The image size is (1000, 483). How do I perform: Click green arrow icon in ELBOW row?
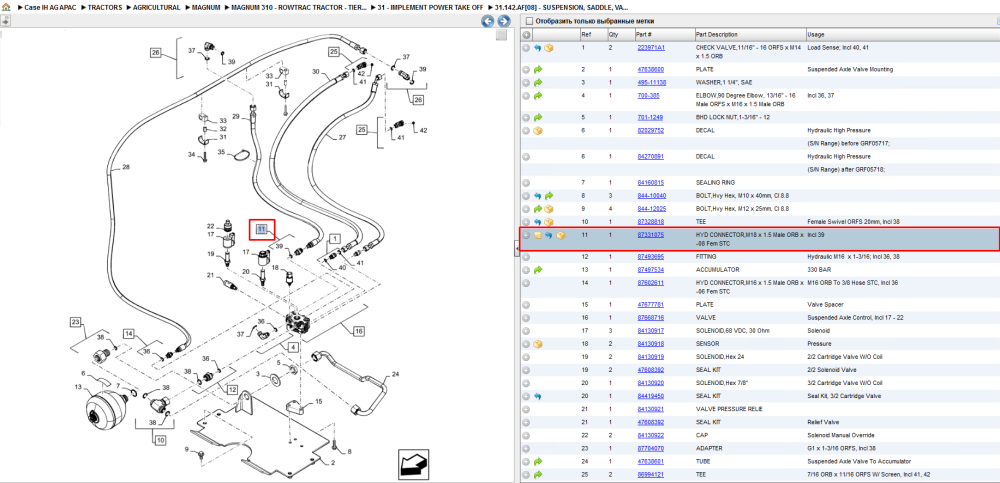(538, 96)
